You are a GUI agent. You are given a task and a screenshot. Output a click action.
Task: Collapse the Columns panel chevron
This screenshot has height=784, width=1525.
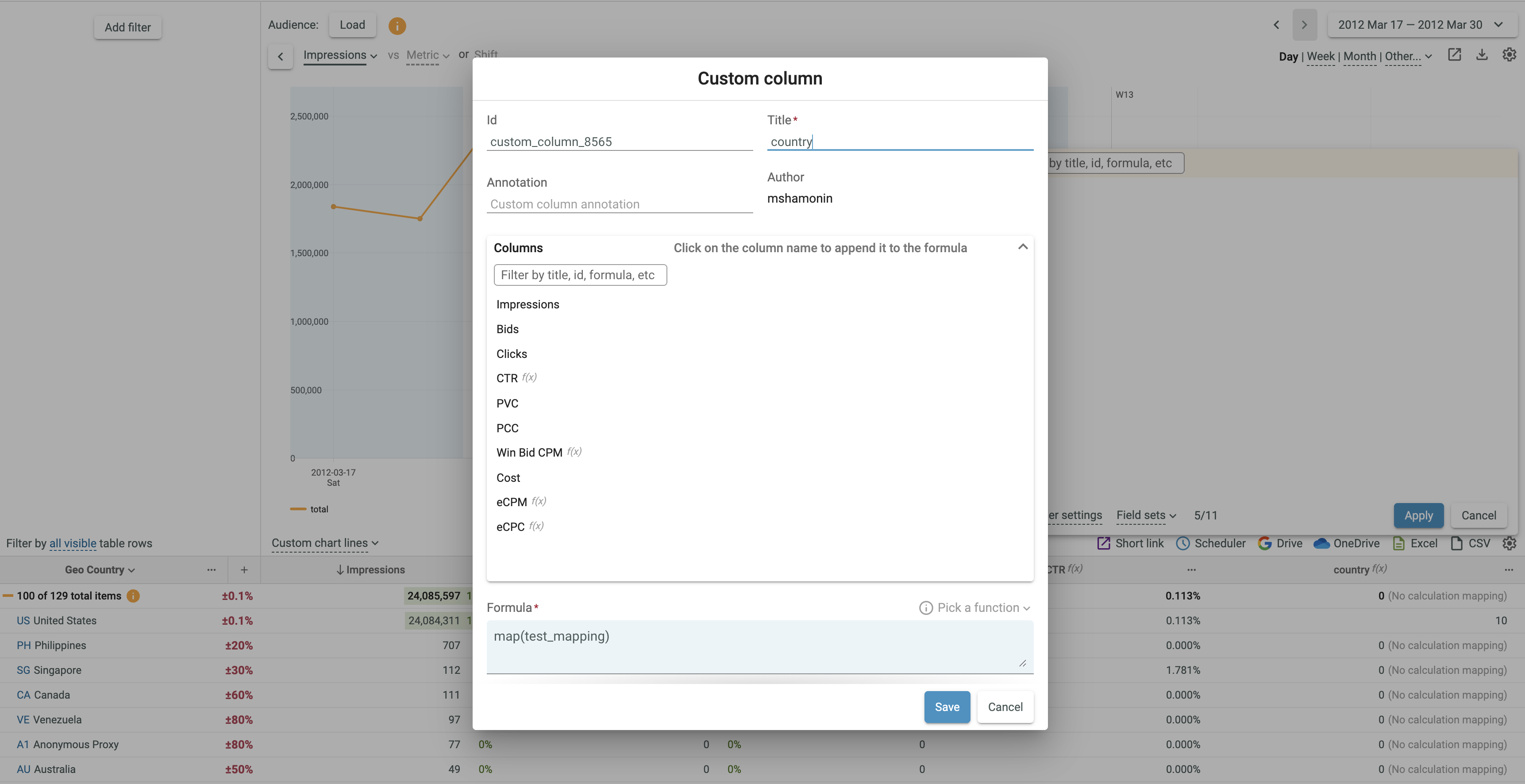1022,247
